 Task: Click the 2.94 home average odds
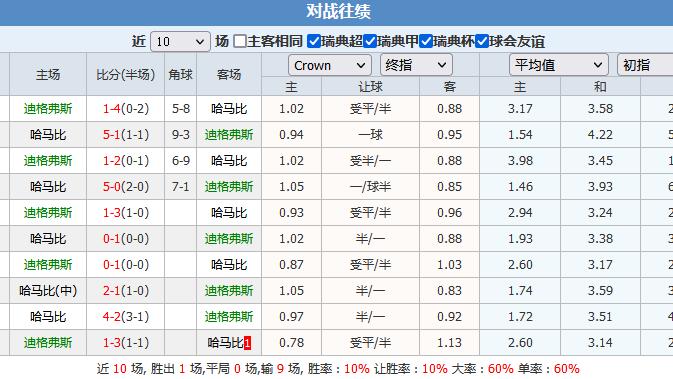click(x=520, y=212)
